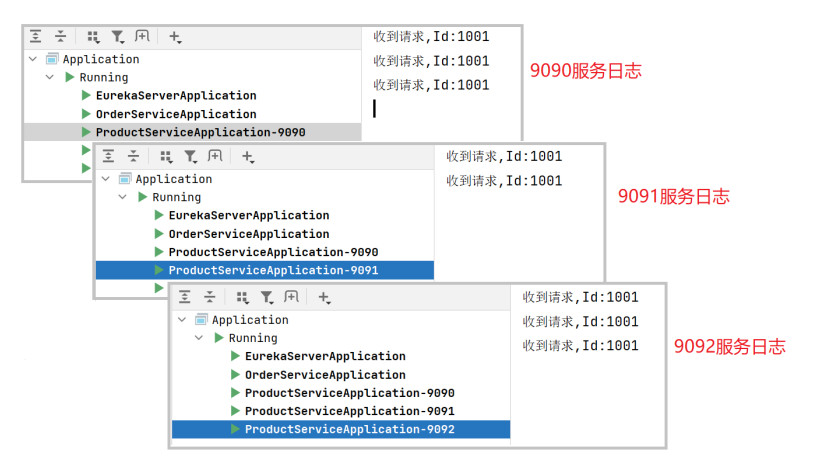The width and height of the screenshot is (824, 470).
Task: Click second log line in 9091 console
Action: pyautogui.click(x=504, y=181)
